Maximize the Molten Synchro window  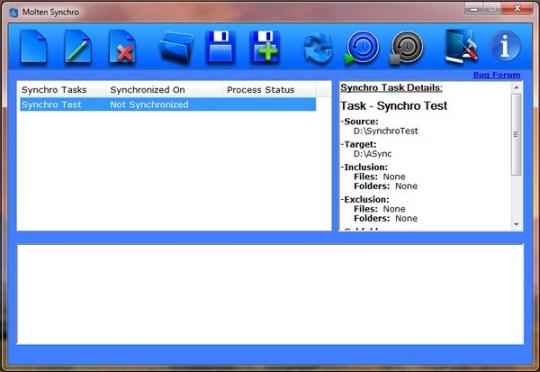tap(492, 9)
